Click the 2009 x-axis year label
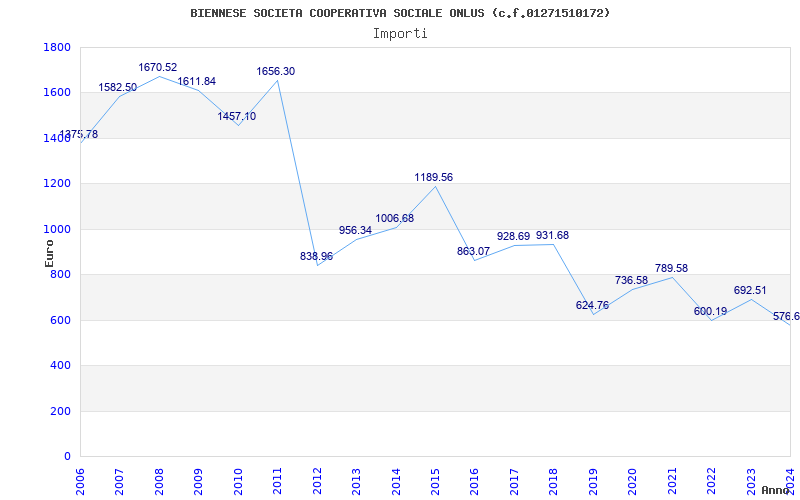 pos(198,482)
